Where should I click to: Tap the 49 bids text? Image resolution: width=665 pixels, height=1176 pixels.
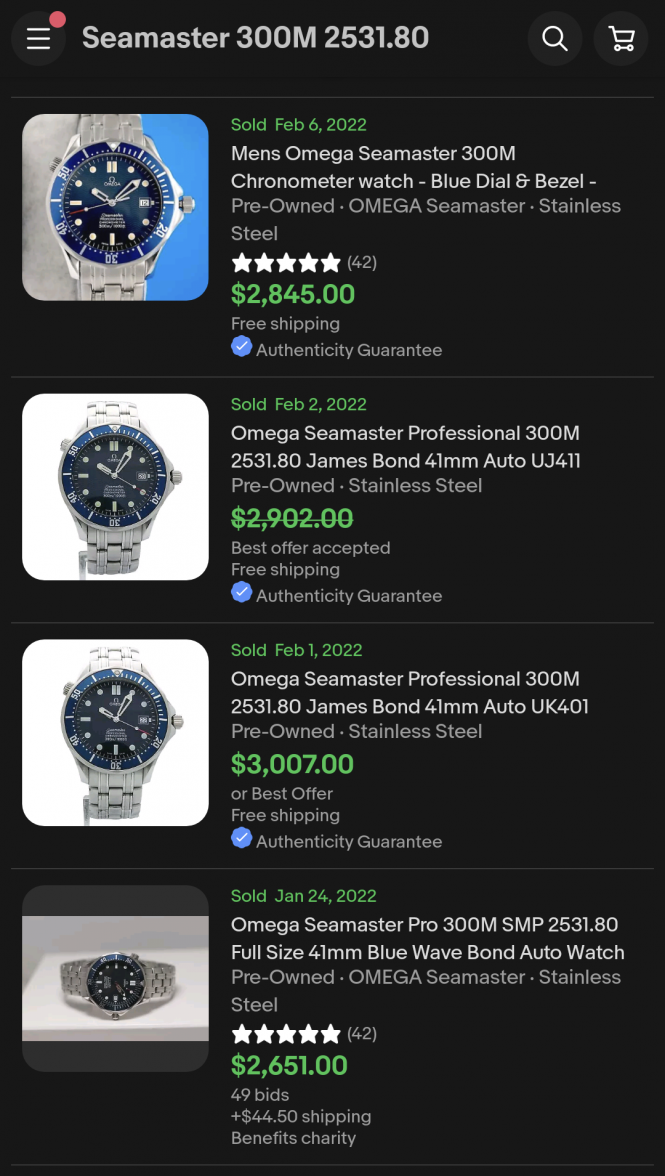[x=260, y=1095]
